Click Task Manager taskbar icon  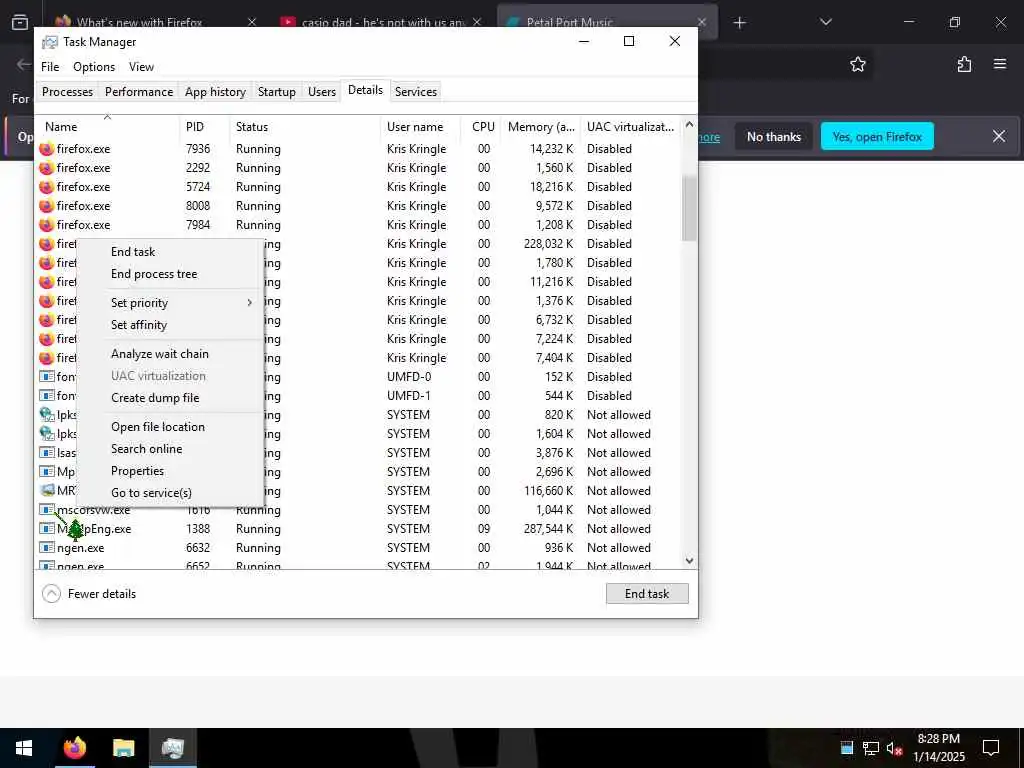point(172,748)
